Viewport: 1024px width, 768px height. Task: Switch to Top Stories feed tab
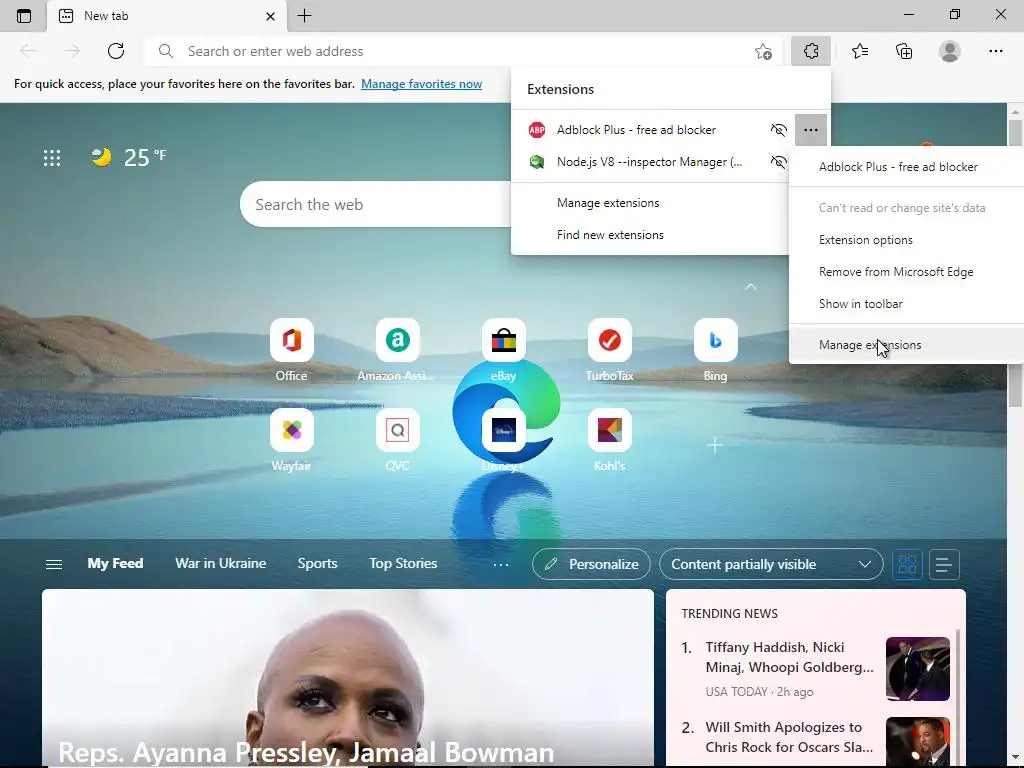tap(403, 564)
